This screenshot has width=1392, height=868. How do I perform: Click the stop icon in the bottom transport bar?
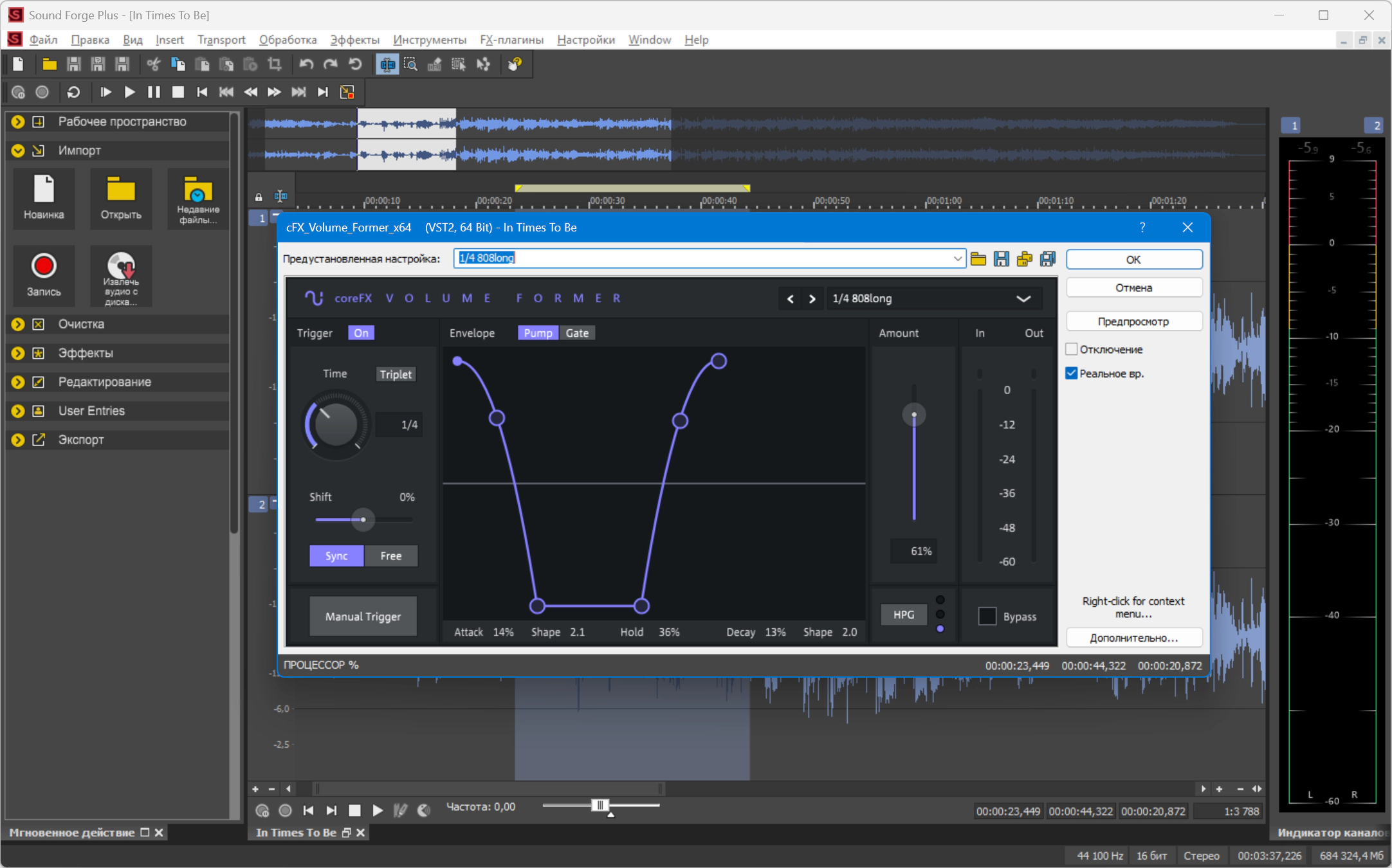354,811
